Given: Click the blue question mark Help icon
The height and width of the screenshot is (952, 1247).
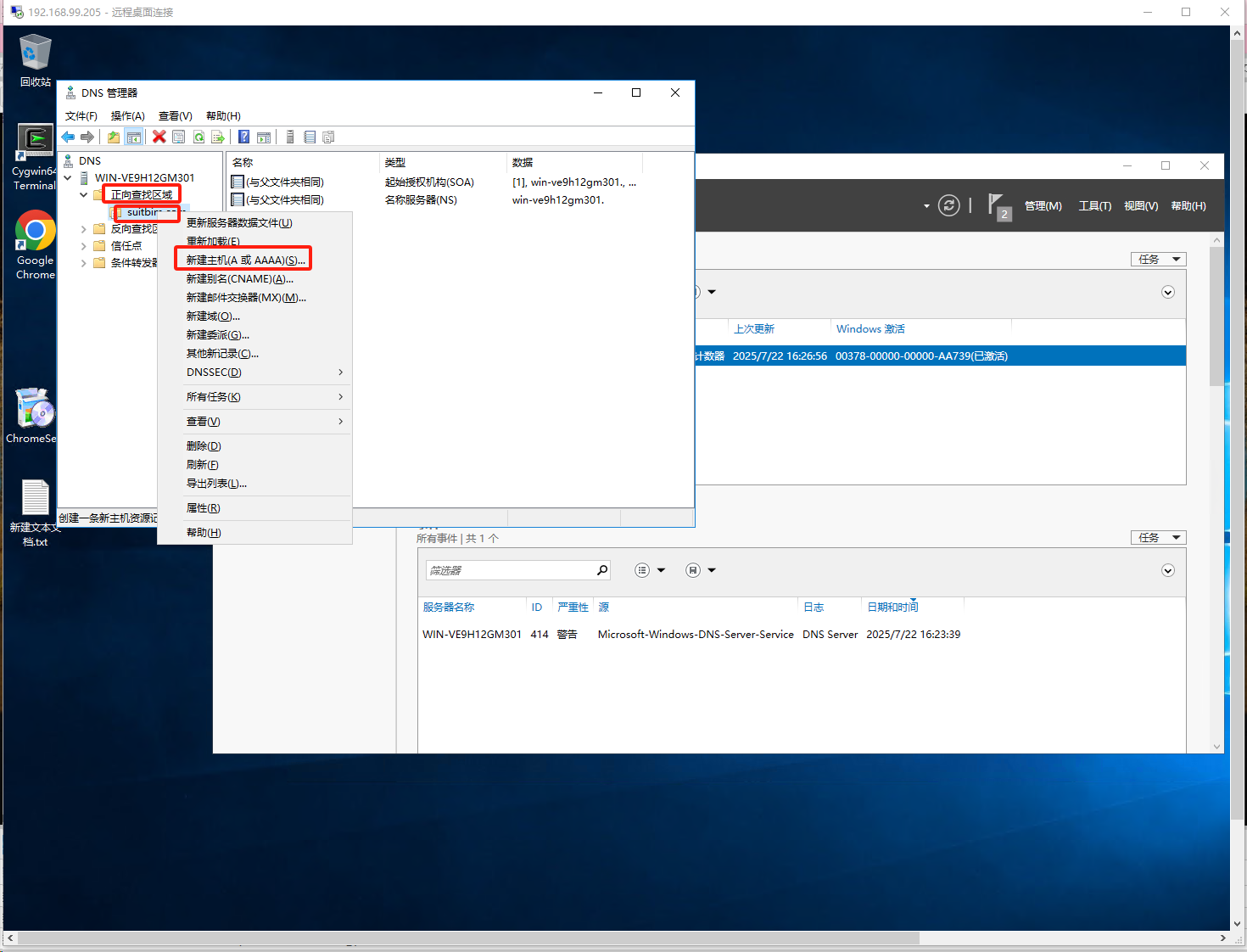Looking at the screenshot, I should tap(244, 137).
